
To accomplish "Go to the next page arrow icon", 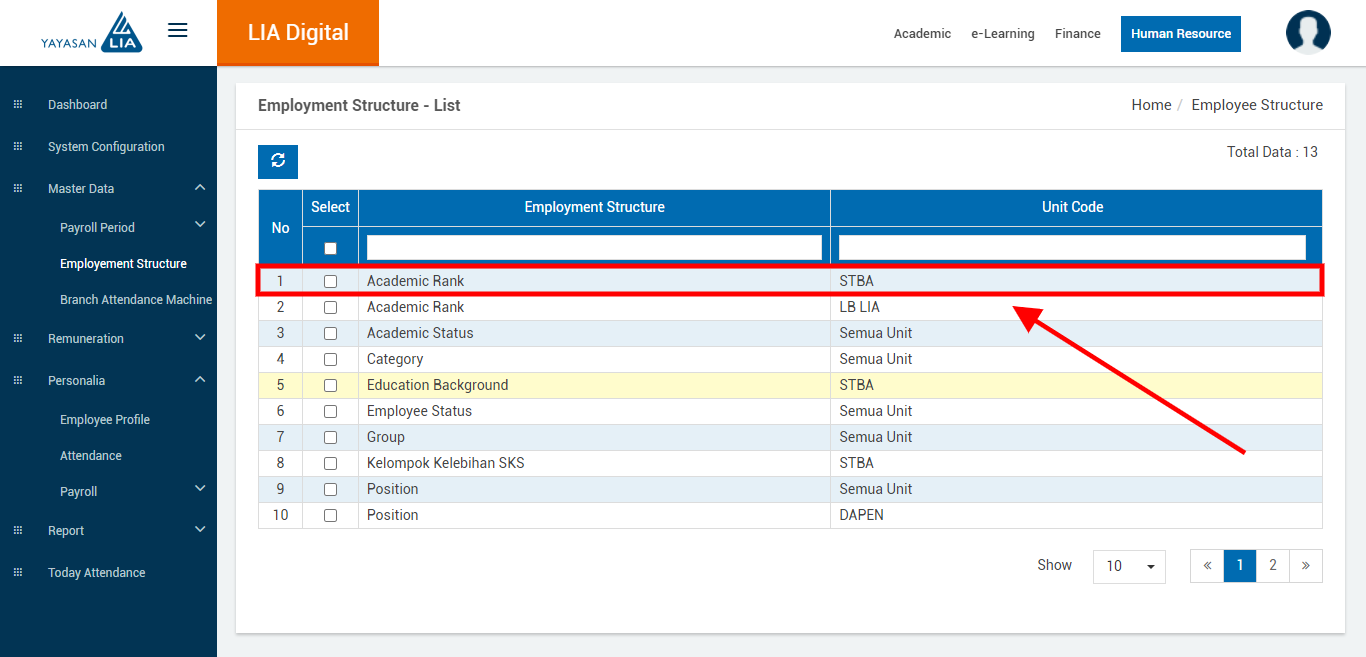I will tap(1305, 565).
